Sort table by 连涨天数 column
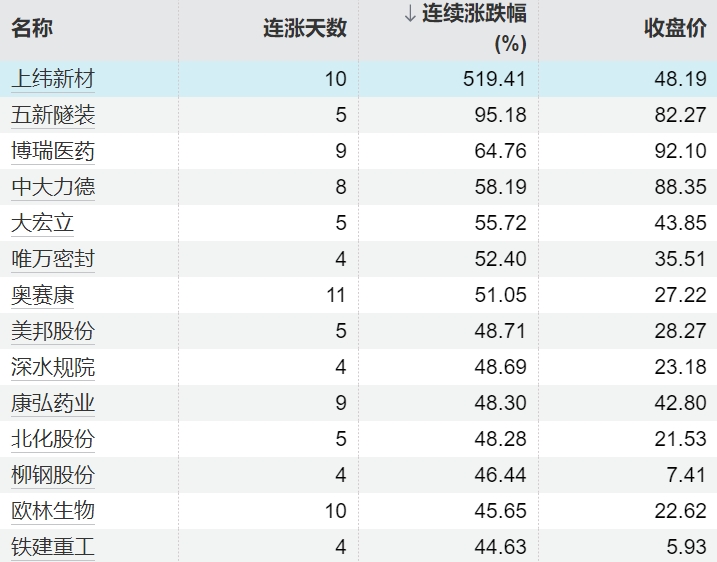The width and height of the screenshot is (717, 562). 305,28
